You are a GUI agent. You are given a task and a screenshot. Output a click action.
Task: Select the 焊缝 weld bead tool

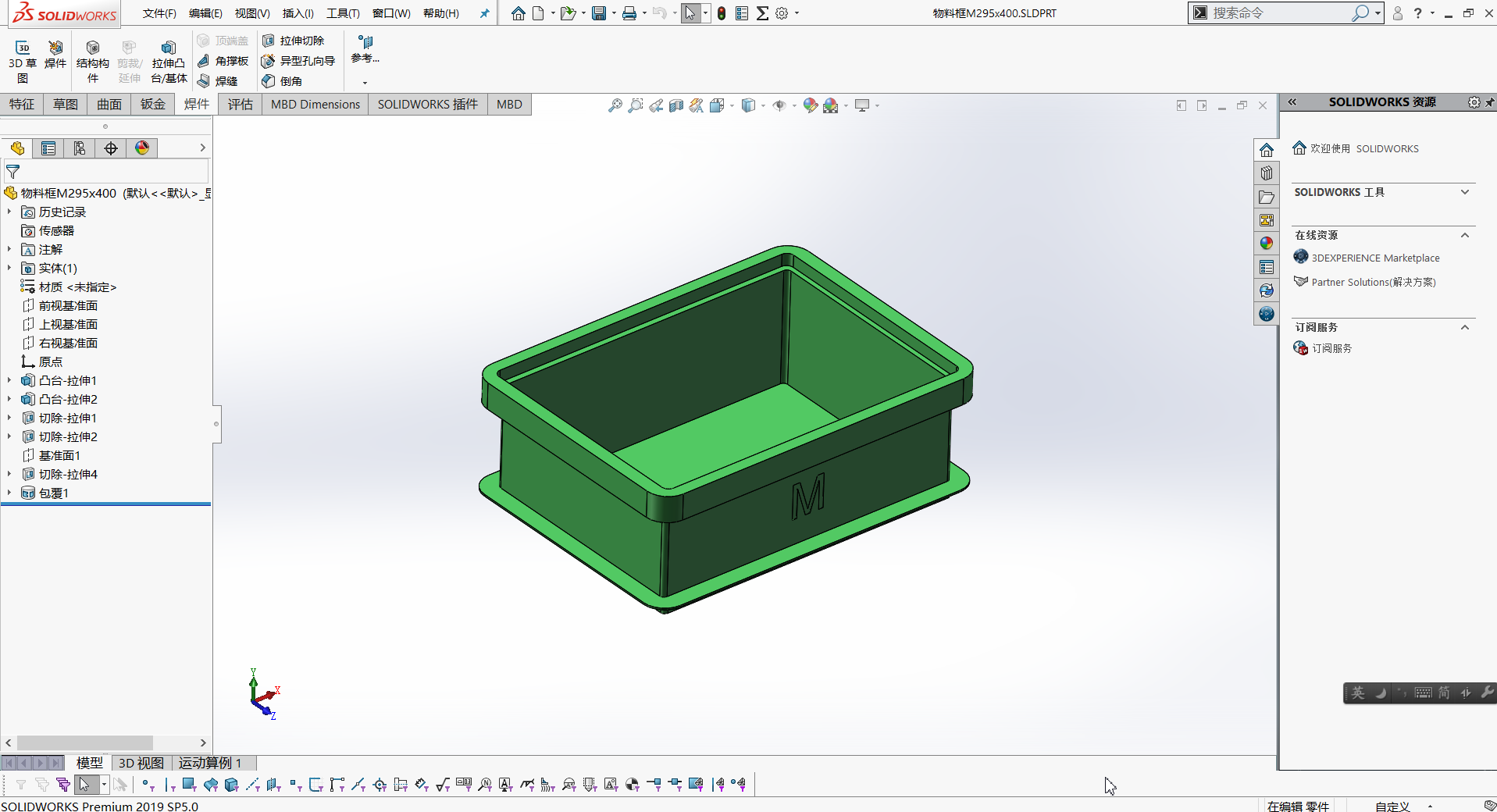coord(217,81)
